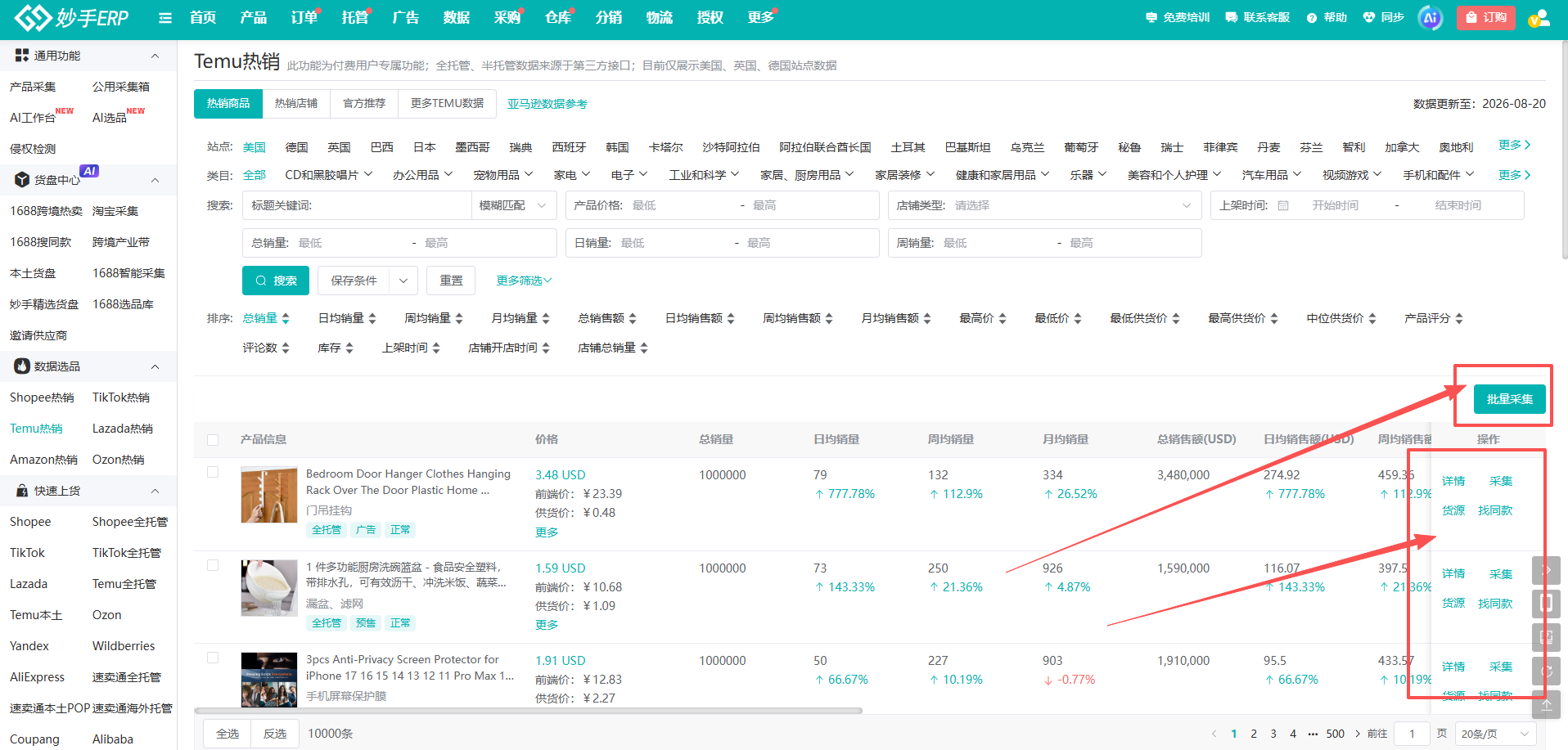Screen dimensions: 1568x750
Task: Select the 德国 site filter
Action: 296,147
